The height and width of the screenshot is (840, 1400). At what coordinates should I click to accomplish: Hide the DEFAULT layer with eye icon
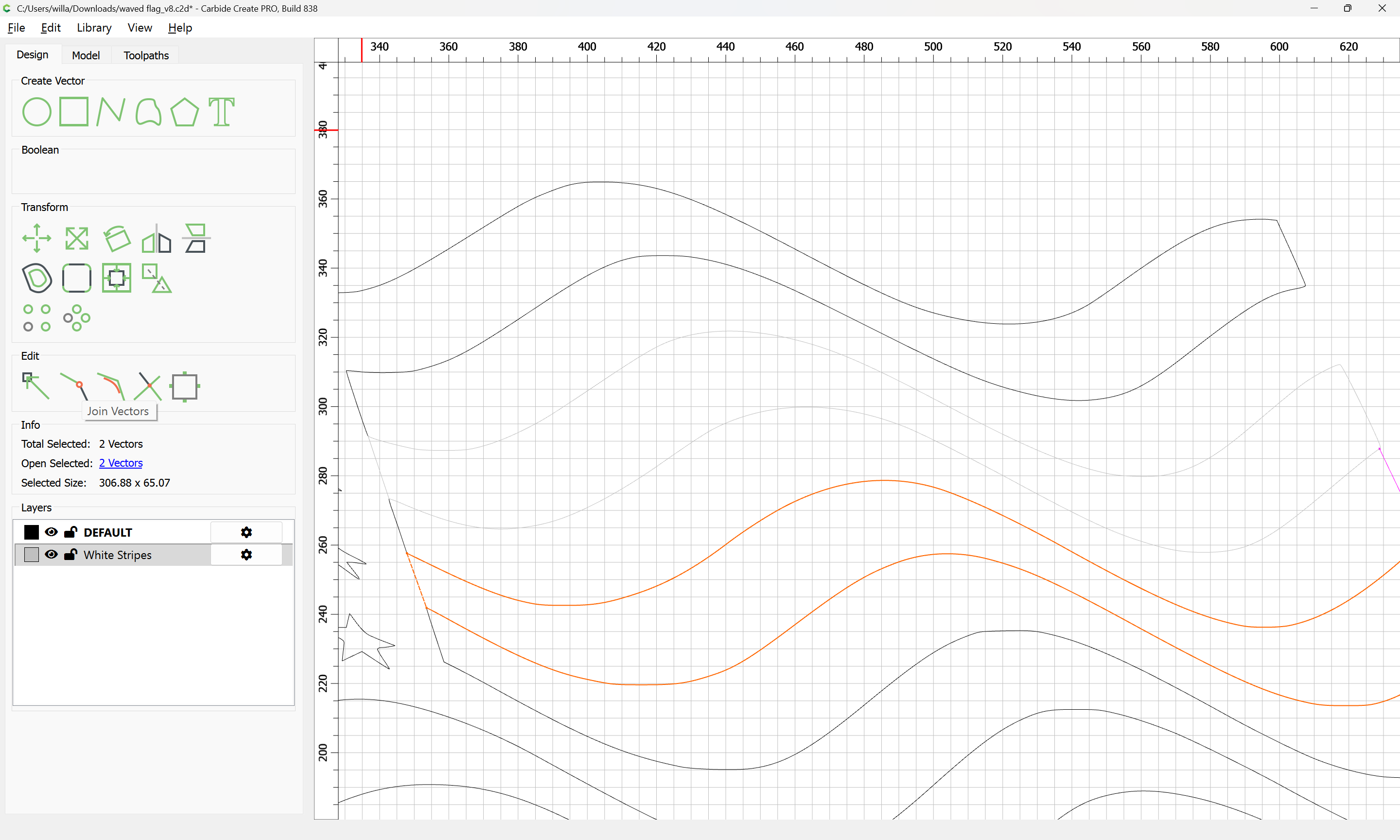pos(52,532)
